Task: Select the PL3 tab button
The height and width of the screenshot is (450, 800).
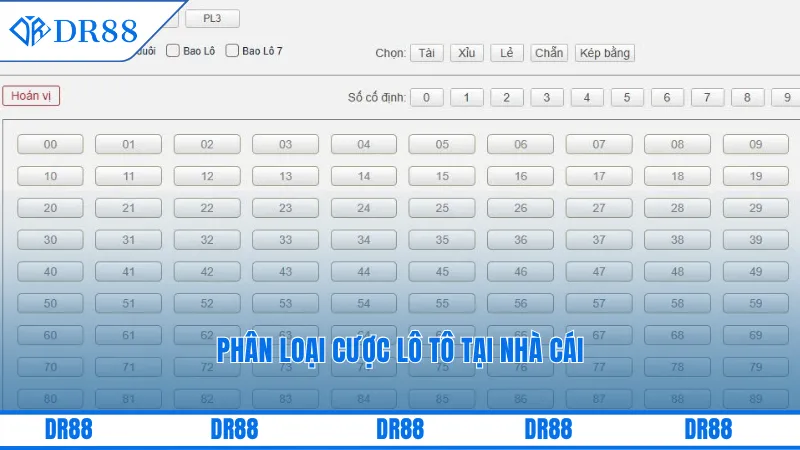Action: tap(212, 18)
